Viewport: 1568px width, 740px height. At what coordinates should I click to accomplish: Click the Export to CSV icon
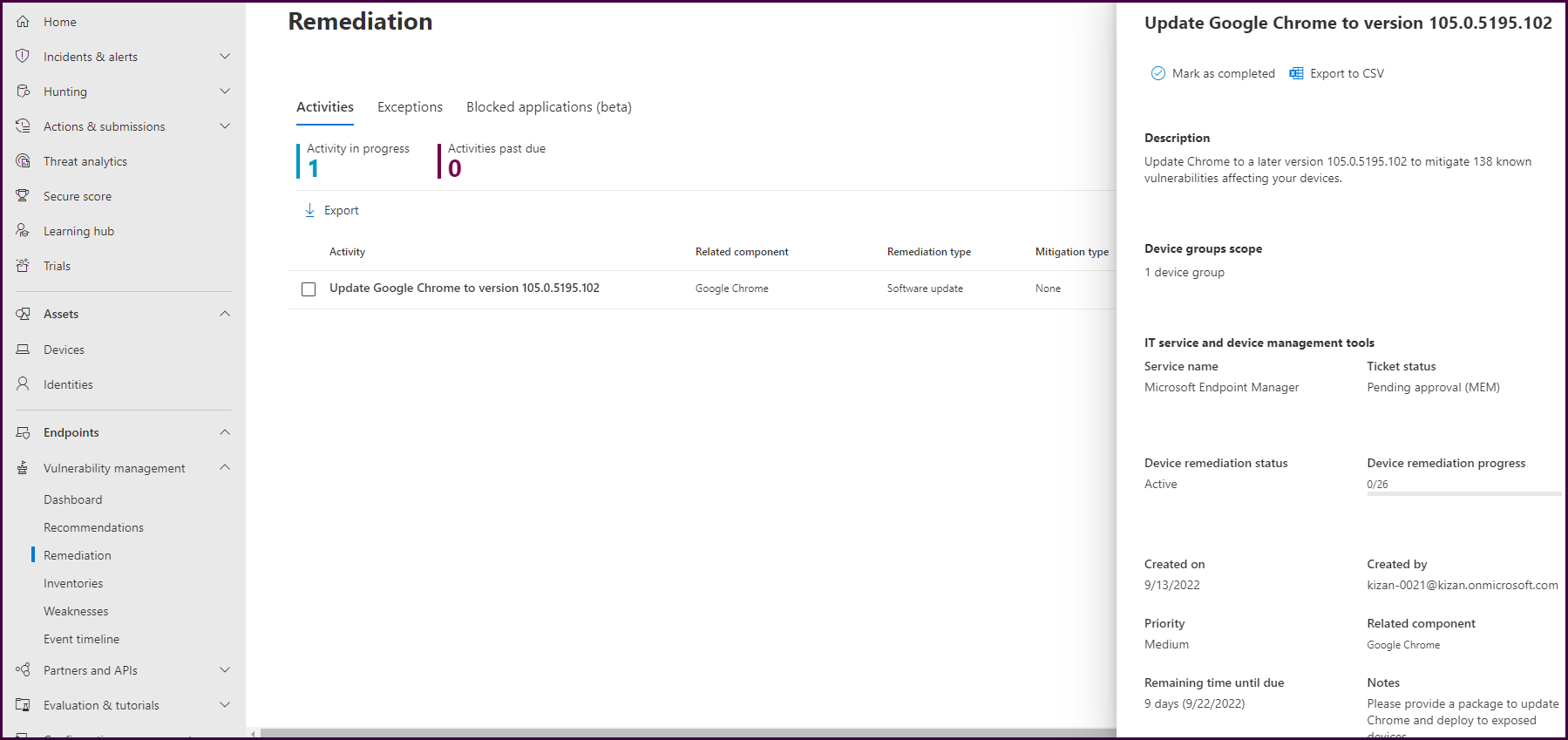coord(1296,74)
